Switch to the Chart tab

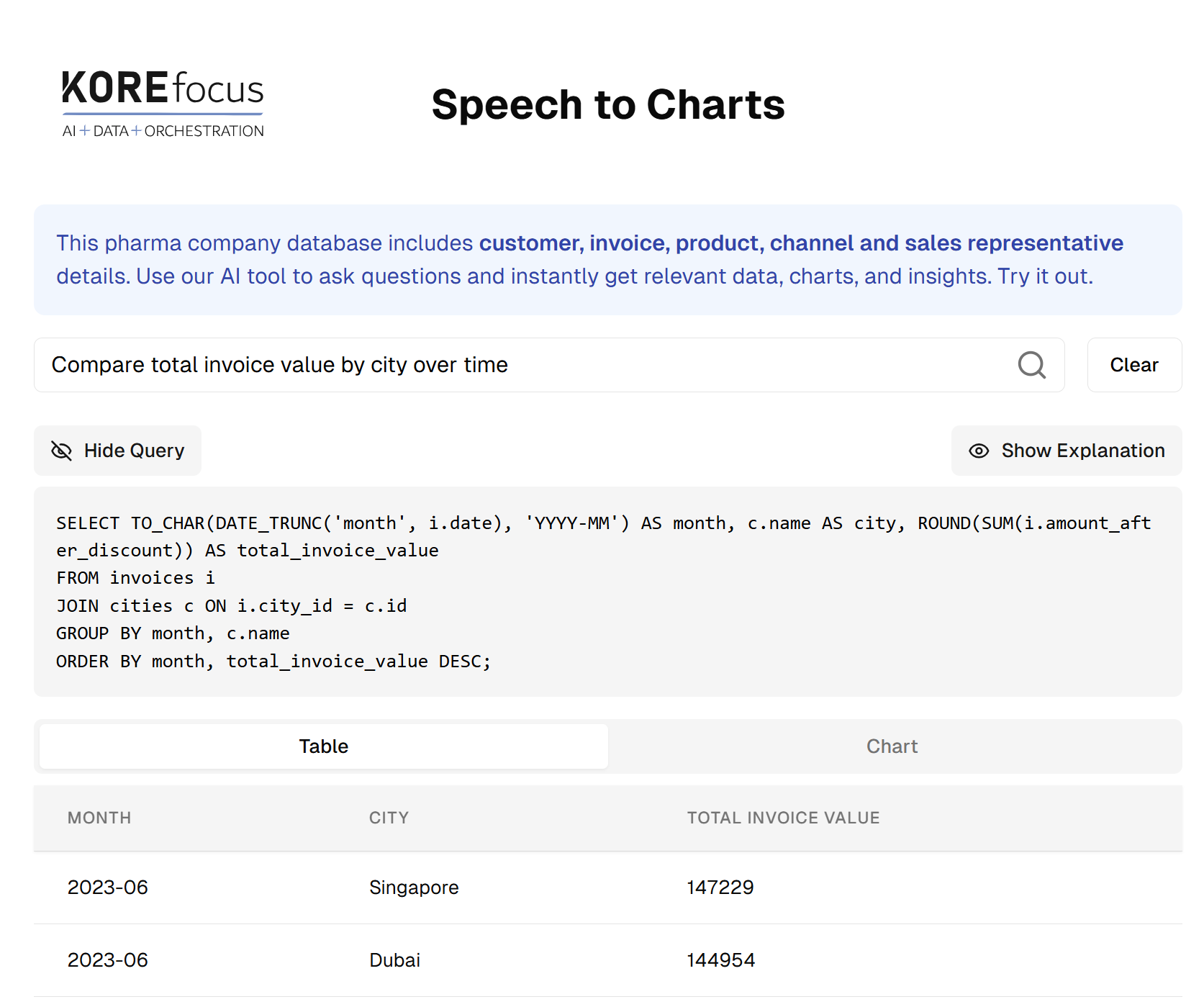click(x=892, y=746)
